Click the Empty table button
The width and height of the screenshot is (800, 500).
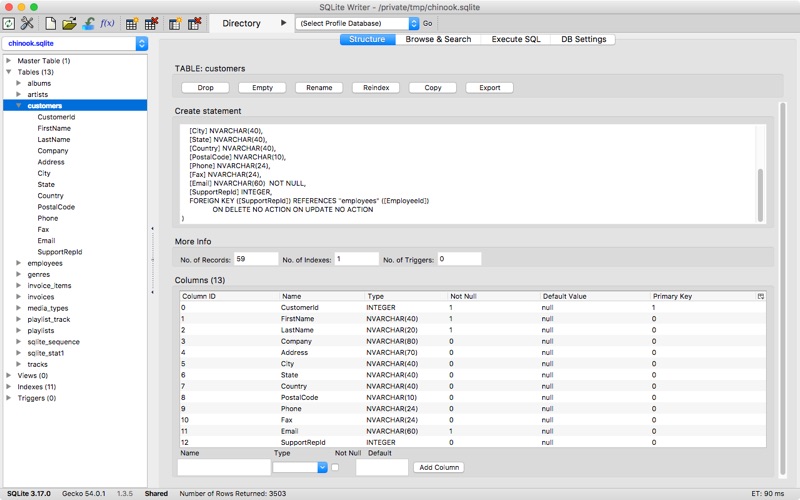point(262,88)
